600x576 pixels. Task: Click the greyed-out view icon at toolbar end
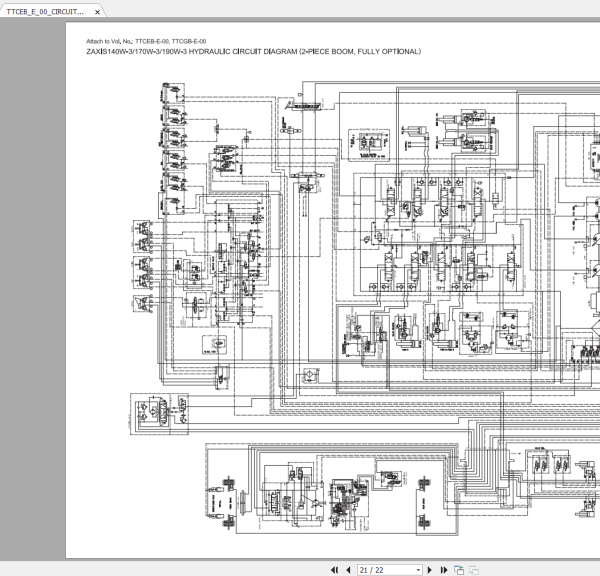pos(475,569)
